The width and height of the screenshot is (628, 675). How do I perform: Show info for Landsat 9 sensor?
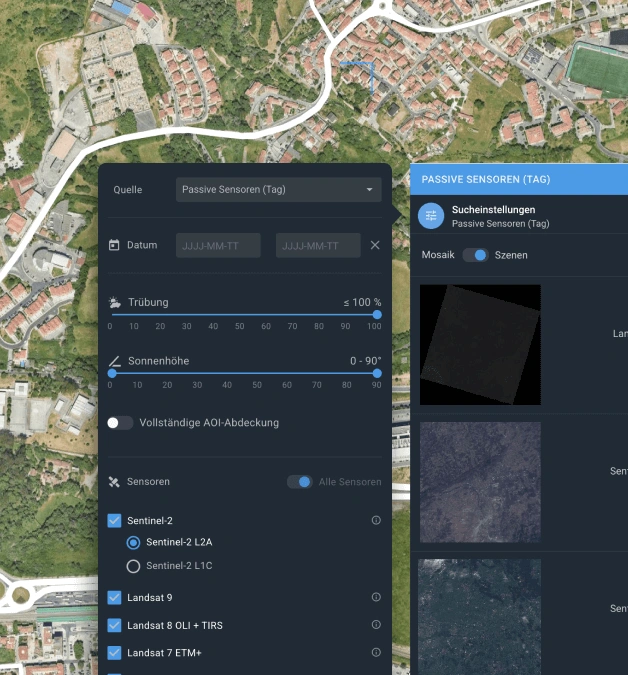click(376, 598)
